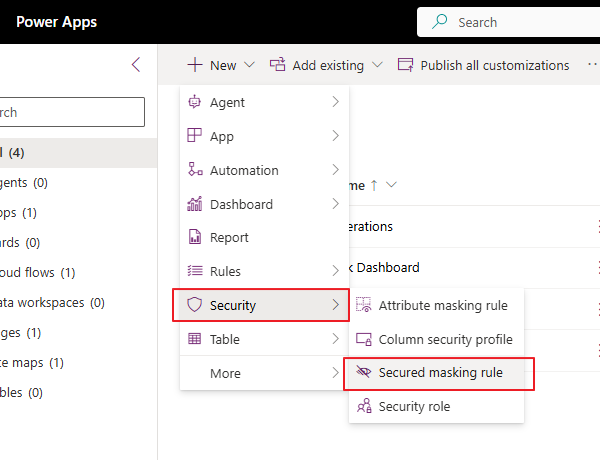Open the New dropdown chevron
Viewport: 600px width, 460px height.
[x=249, y=65]
